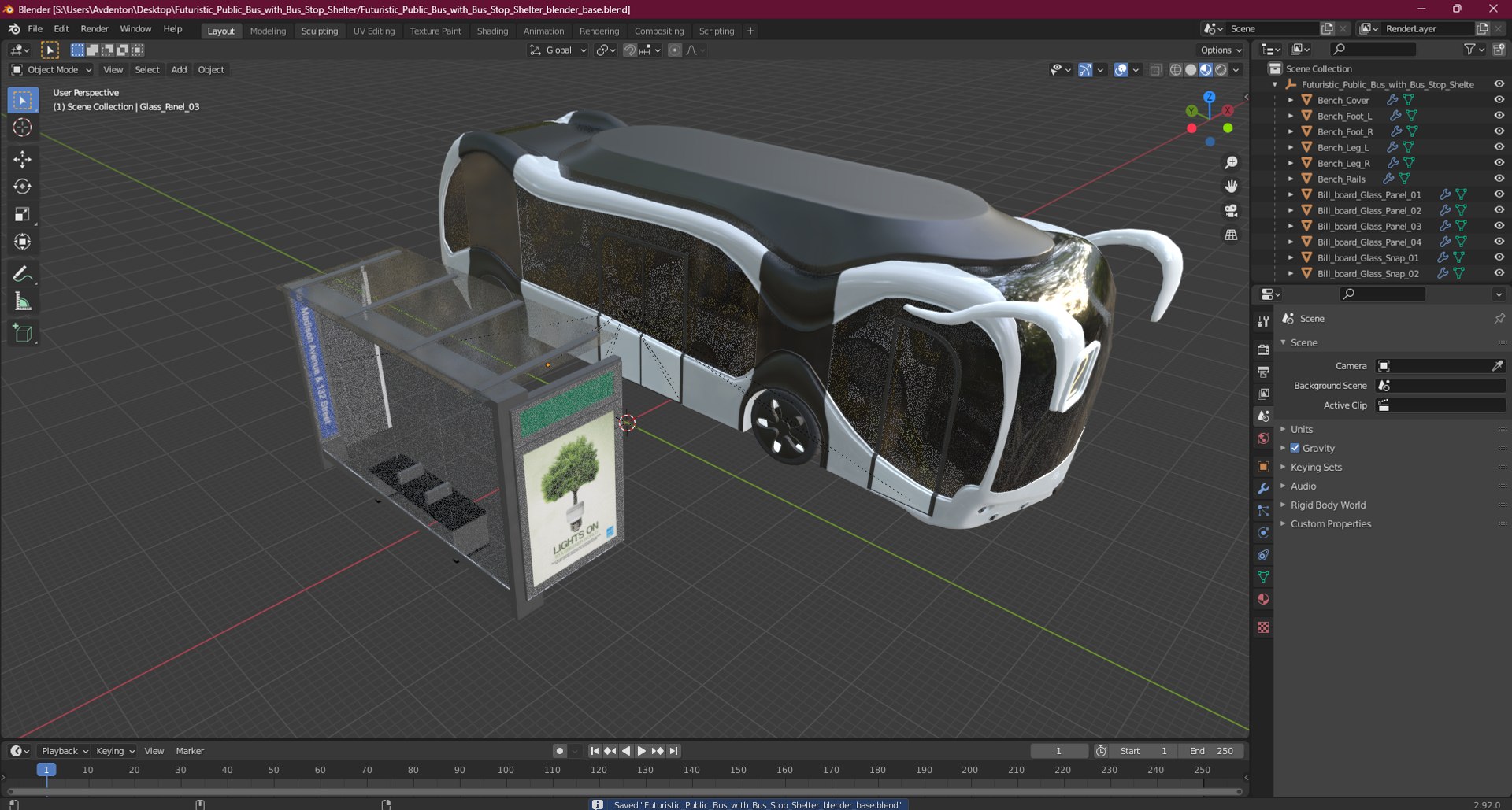
Task: Click the pan view hand icon
Action: [1231, 187]
